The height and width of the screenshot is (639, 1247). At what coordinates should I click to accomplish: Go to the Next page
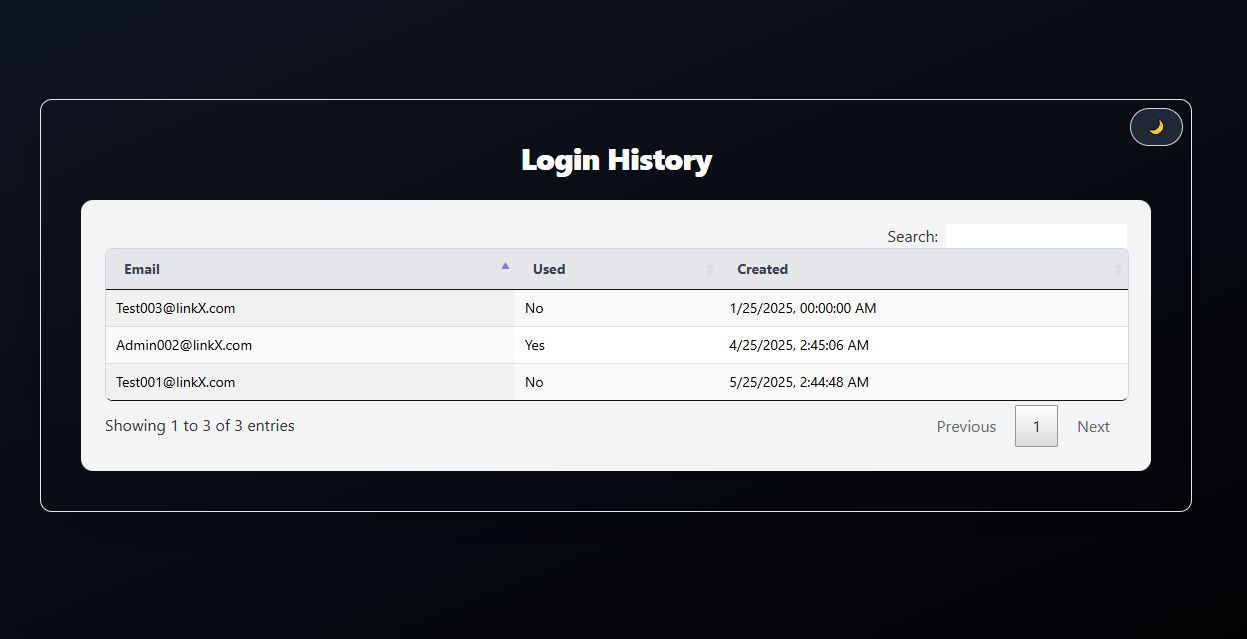(x=1093, y=426)
